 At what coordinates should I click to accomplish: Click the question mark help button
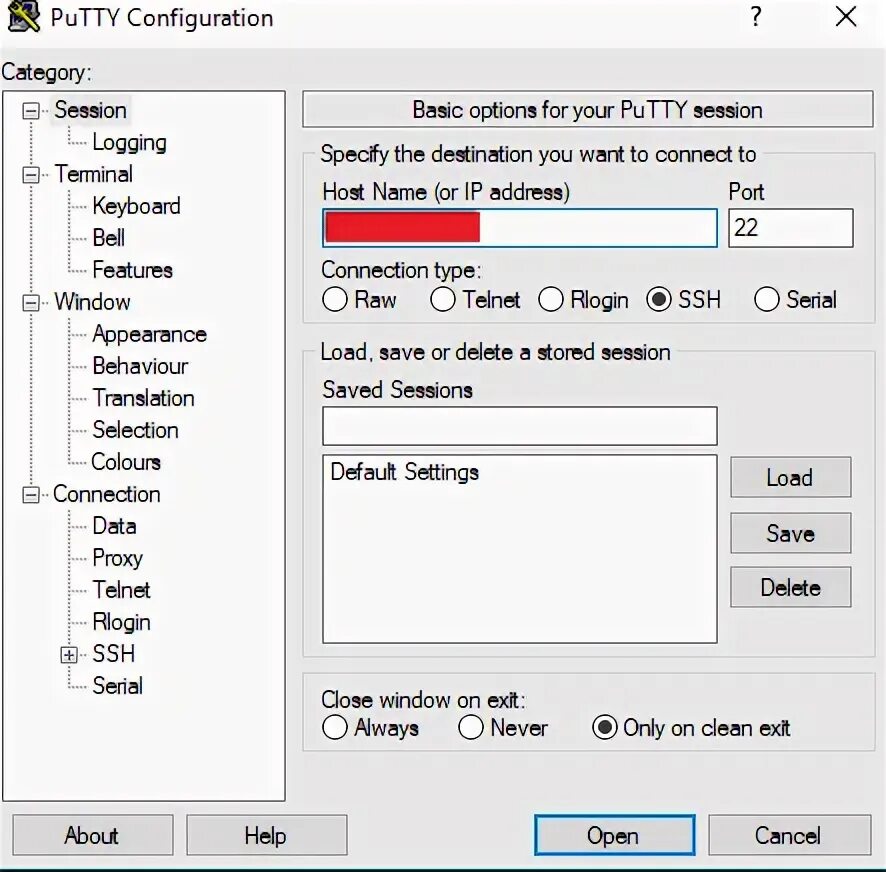(755, 17)
